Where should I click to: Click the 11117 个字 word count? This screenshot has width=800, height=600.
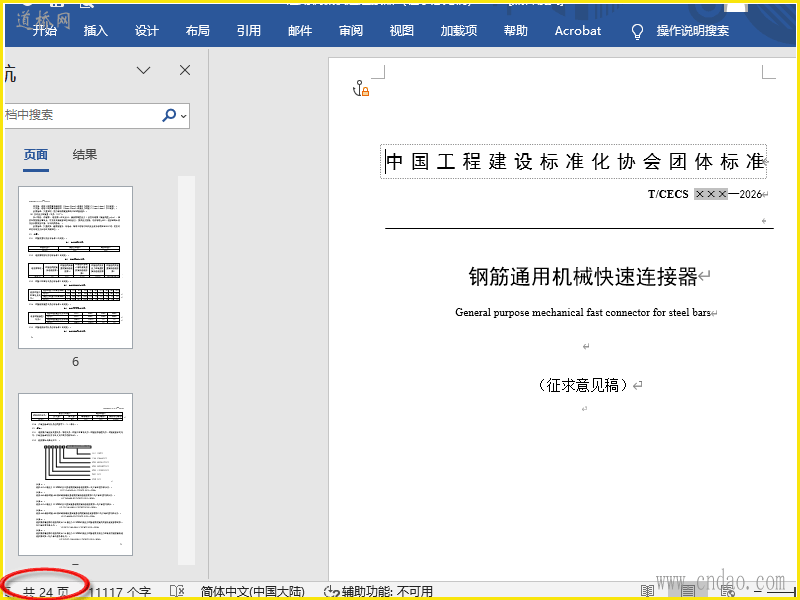point(119,591)
